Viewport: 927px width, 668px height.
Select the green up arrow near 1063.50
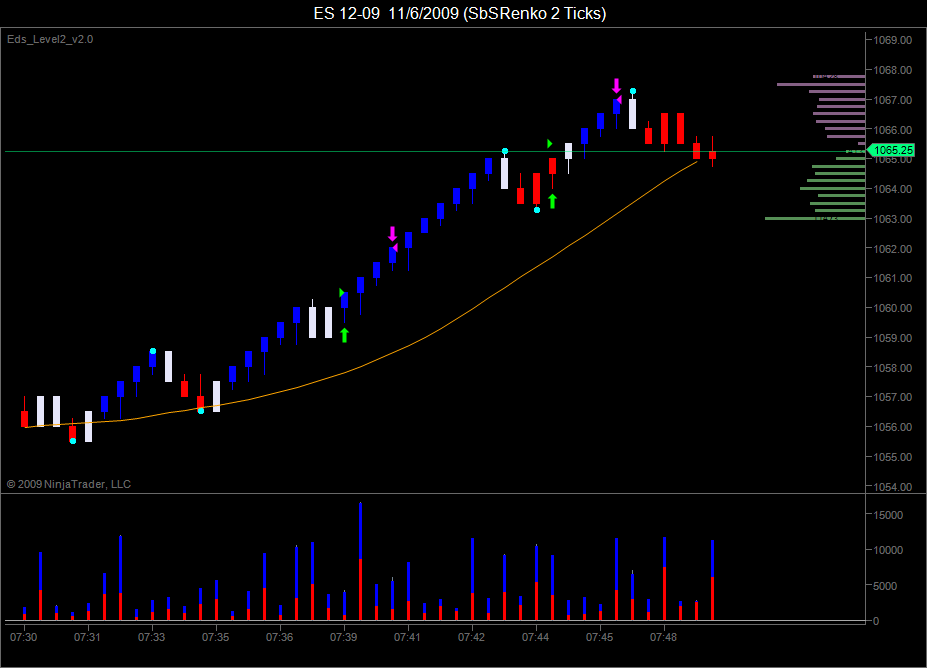tap(552, 201)
